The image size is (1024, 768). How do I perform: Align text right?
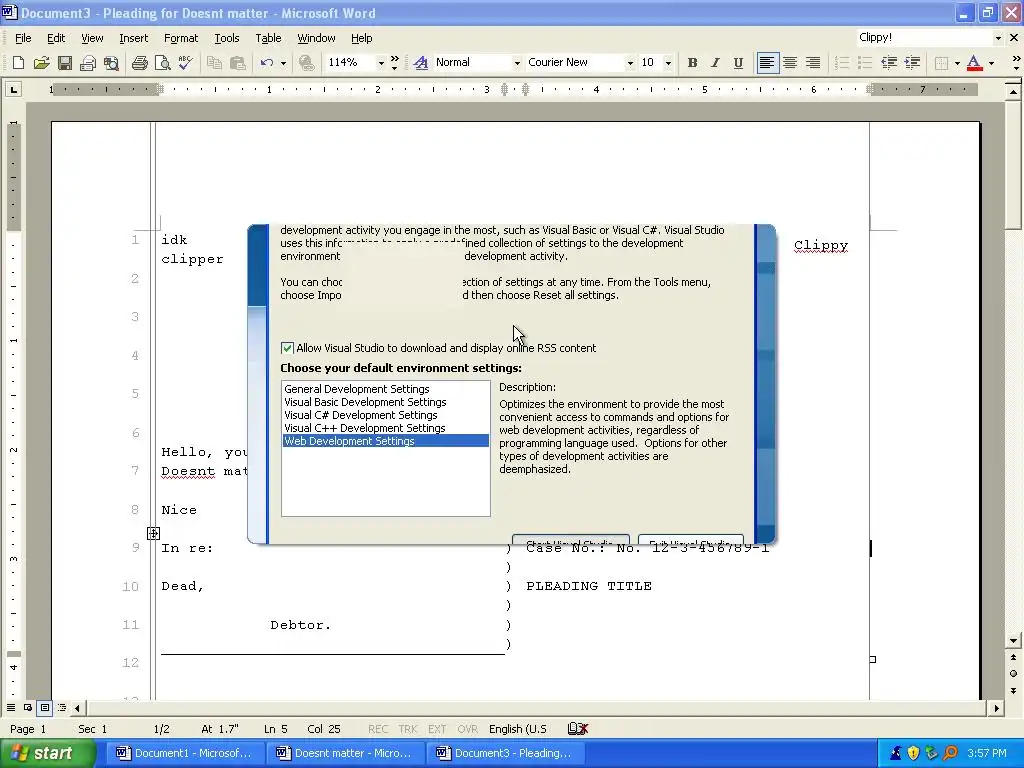point(813,63)
